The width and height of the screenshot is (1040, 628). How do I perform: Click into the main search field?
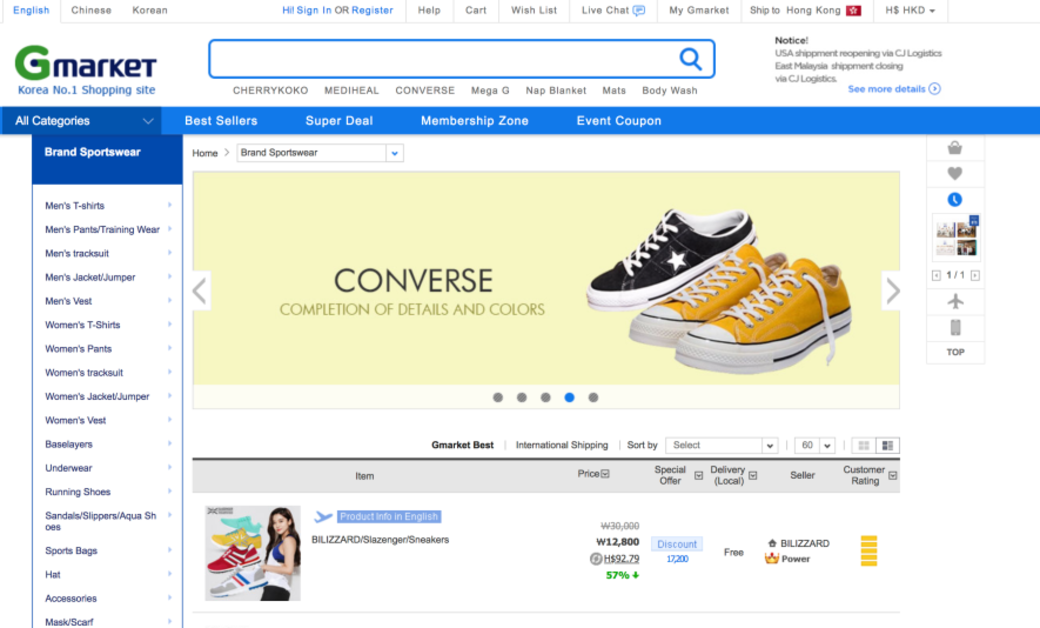coord(444,59)
